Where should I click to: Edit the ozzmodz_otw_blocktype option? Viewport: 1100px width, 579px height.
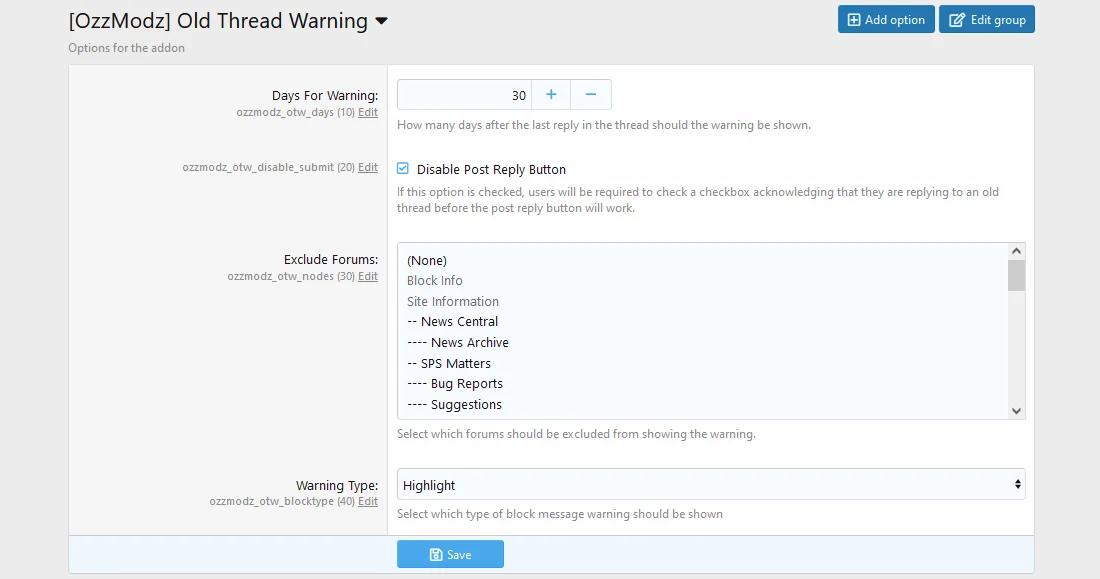coord(368,502)
